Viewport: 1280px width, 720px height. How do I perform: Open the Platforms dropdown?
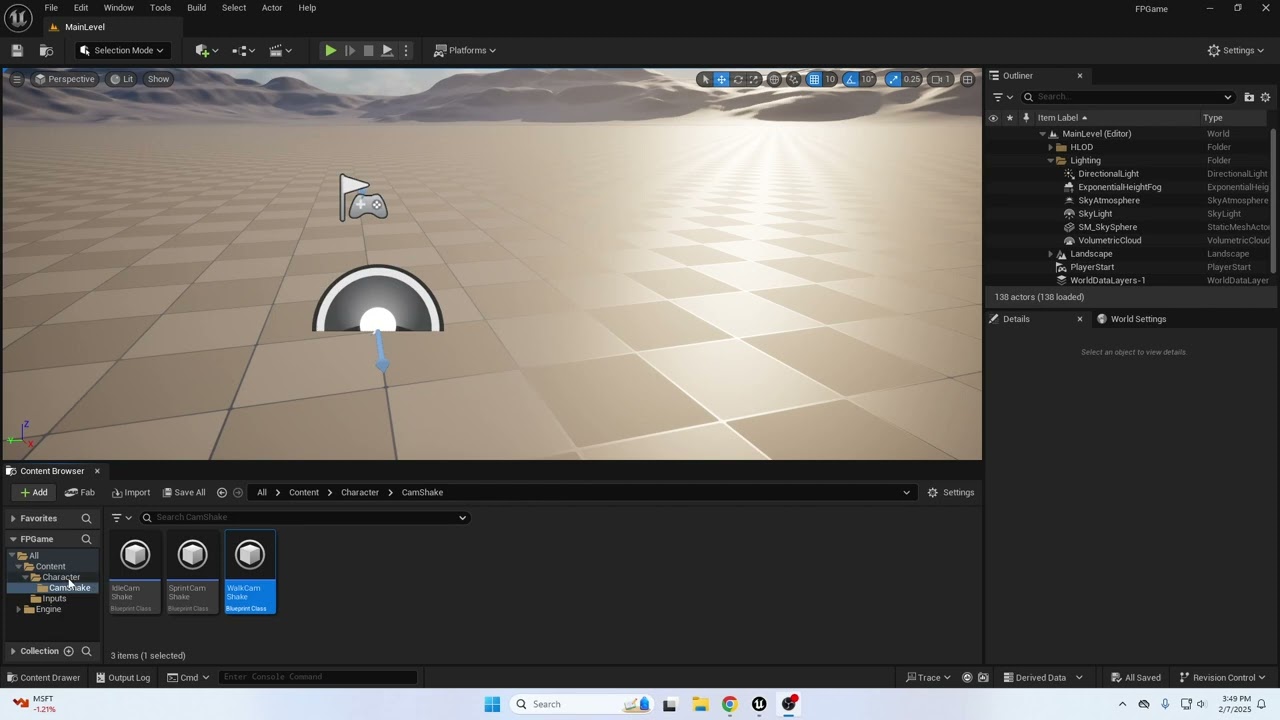coord(465,50)
